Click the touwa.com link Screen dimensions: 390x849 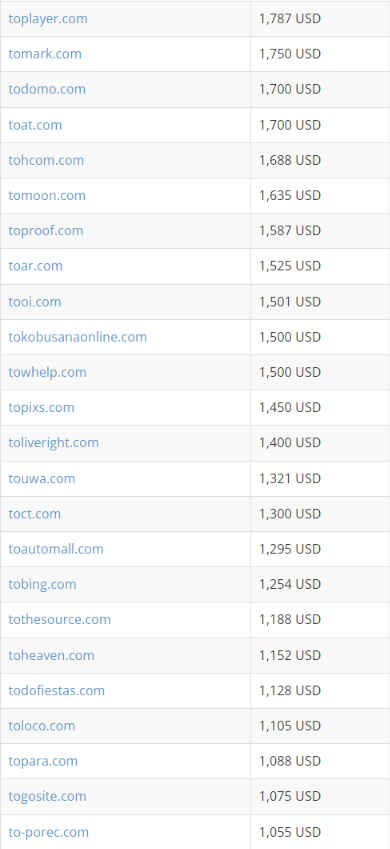42,479
